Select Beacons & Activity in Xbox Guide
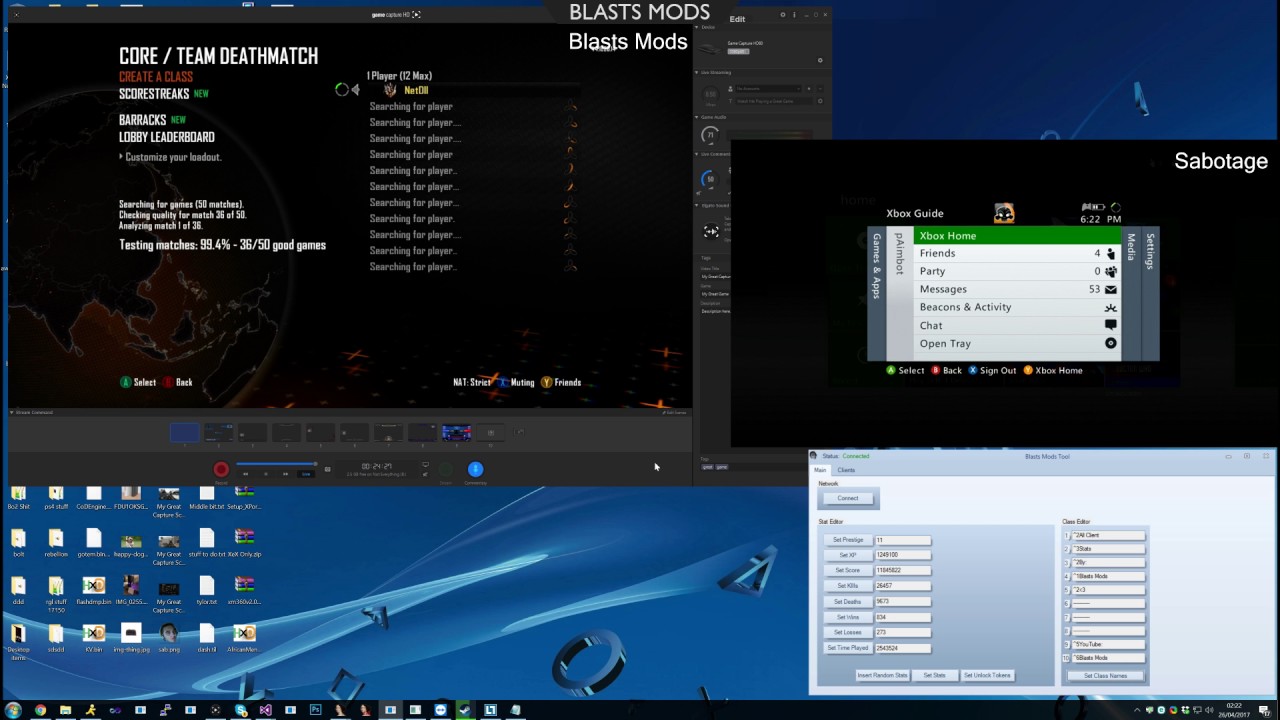The height and width of the screenshot is (720, 1280). 1016,308
